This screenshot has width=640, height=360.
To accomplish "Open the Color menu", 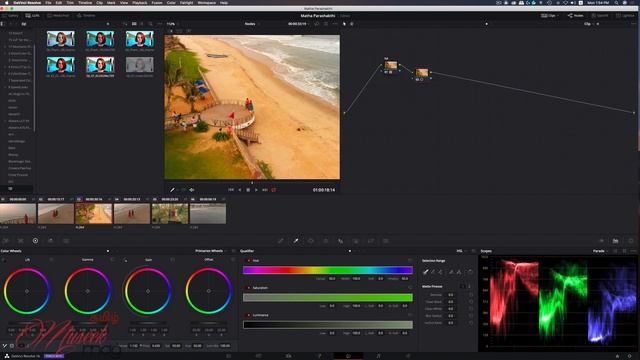I will [x=171, y=2].
